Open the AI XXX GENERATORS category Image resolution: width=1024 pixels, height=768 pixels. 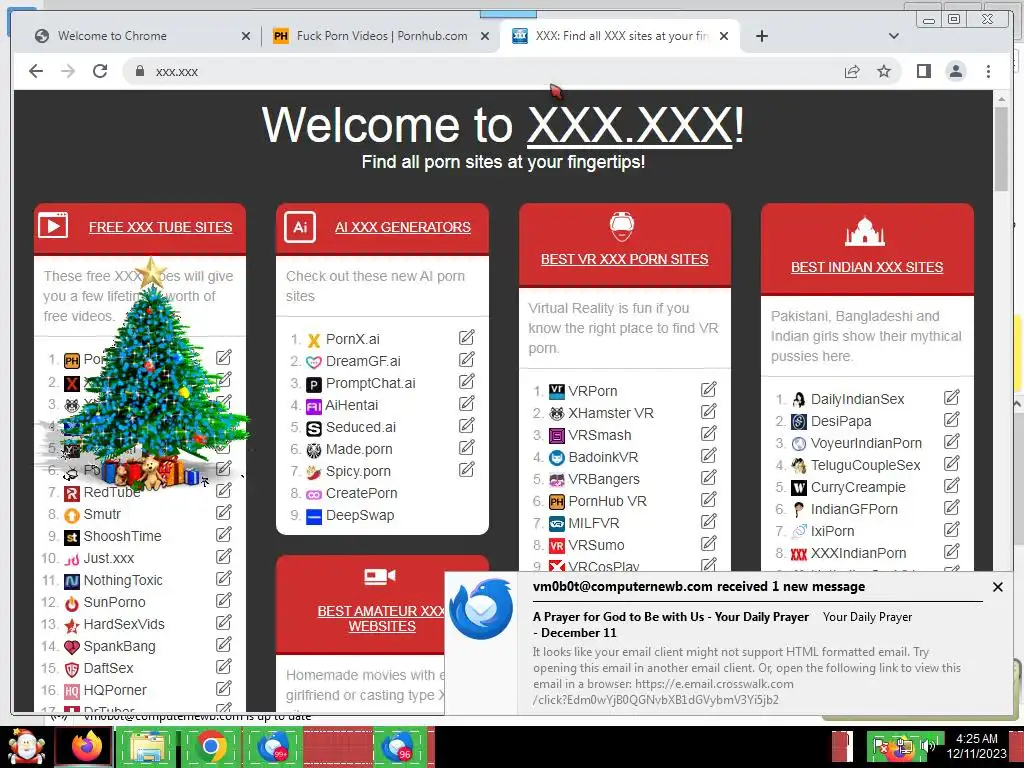pyautogui.click(x=403, y=227)
